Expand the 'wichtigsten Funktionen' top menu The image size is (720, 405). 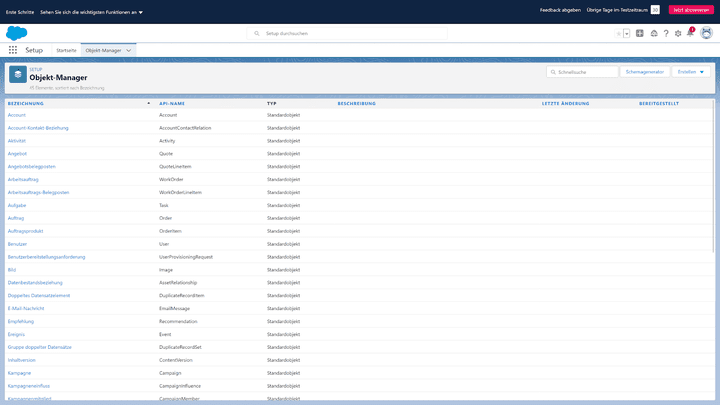coord(92,12)
